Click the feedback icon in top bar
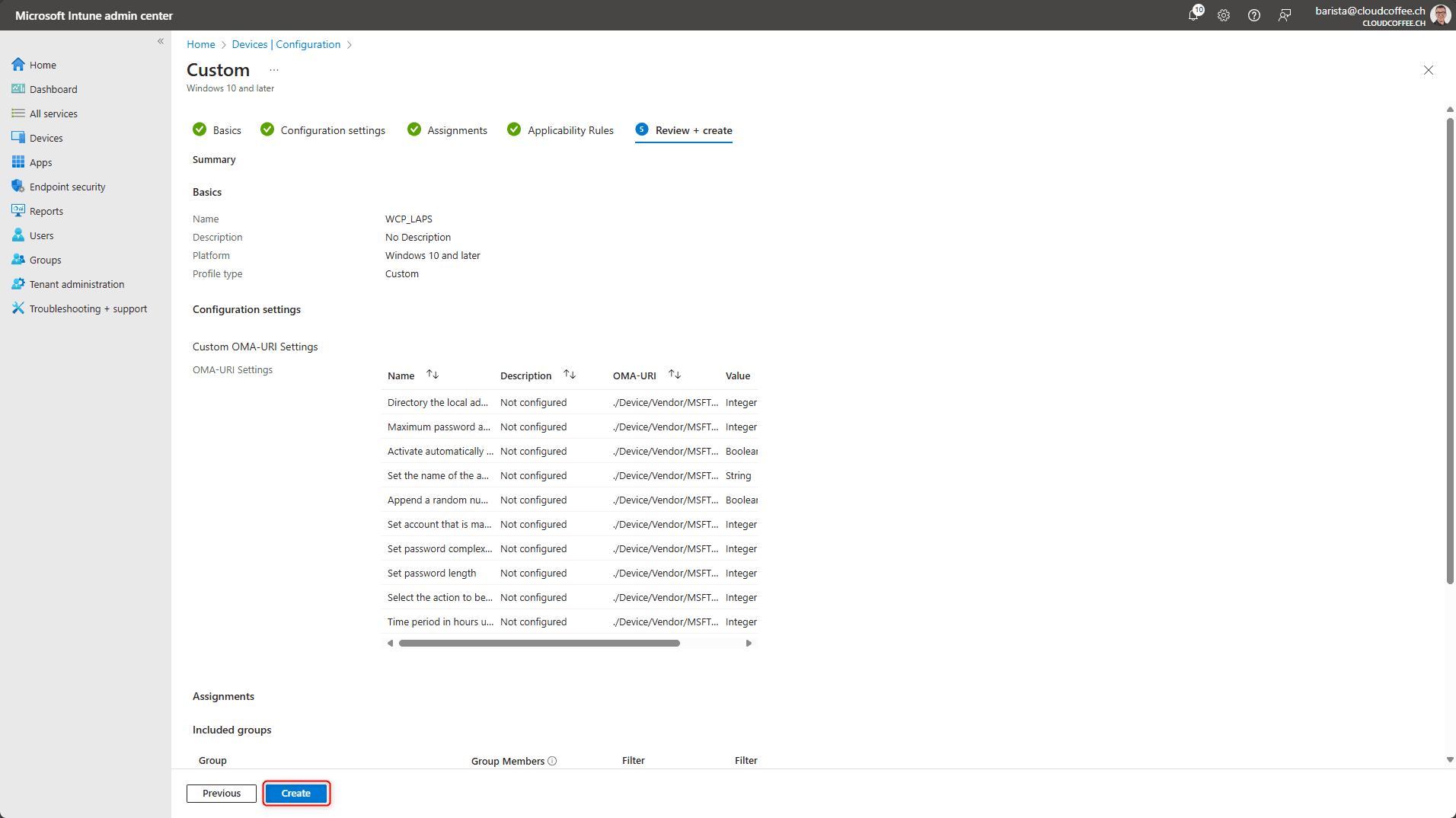Viewport: 1456px width, 818px height. click(1285, 15)
